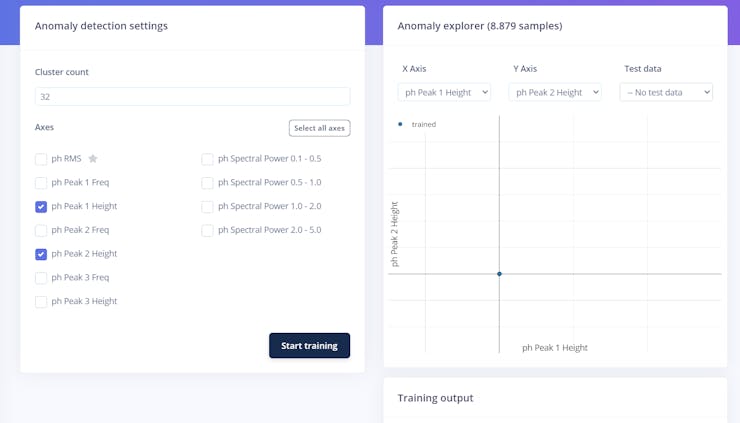Enable ph Spectral Power 1.0 - 2.0
The width and height of the screenshot is (740, 423).
[208, 207]
